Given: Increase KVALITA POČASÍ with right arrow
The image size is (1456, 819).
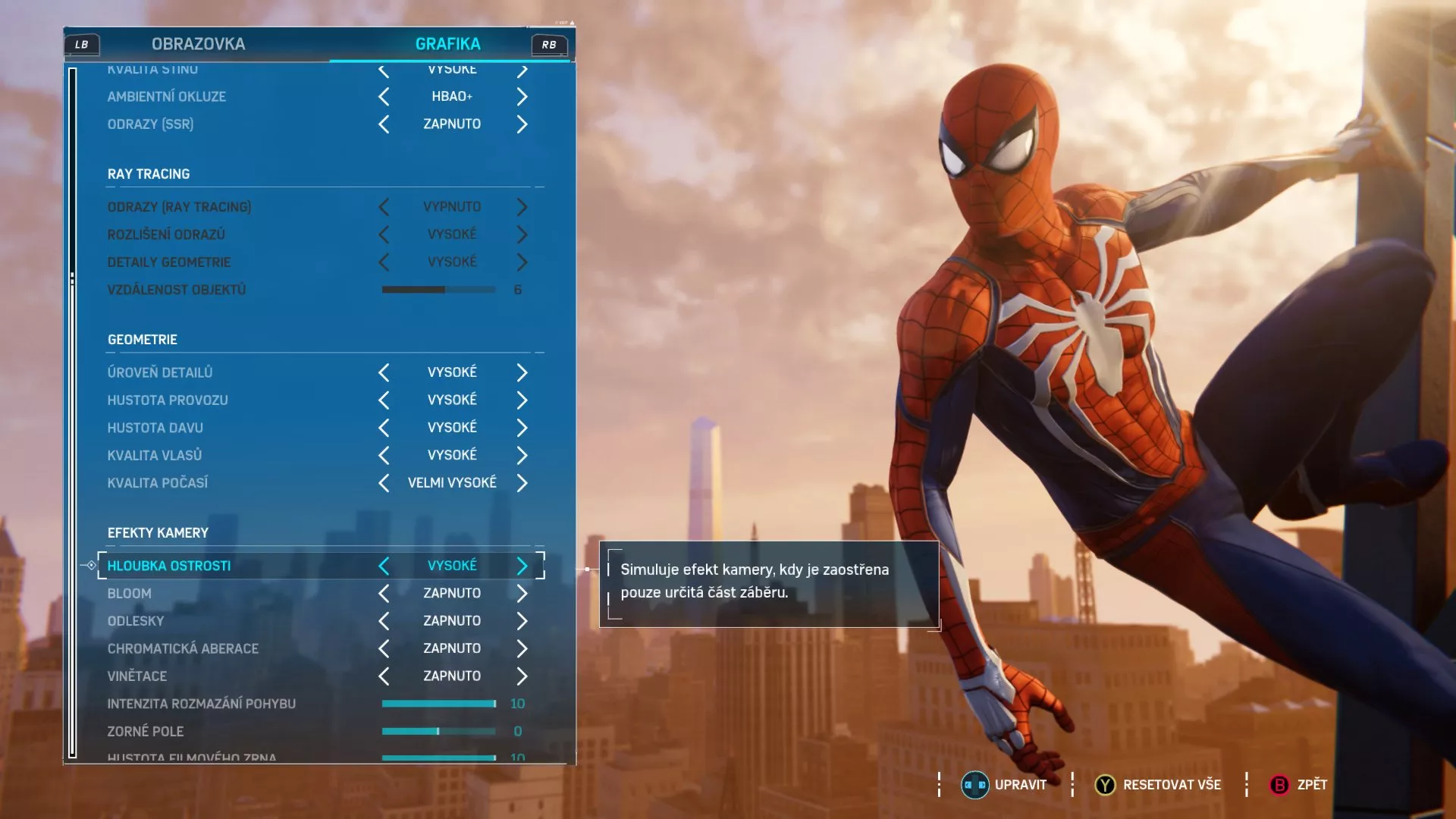Looking at the screenshot, I should point(522,482).
